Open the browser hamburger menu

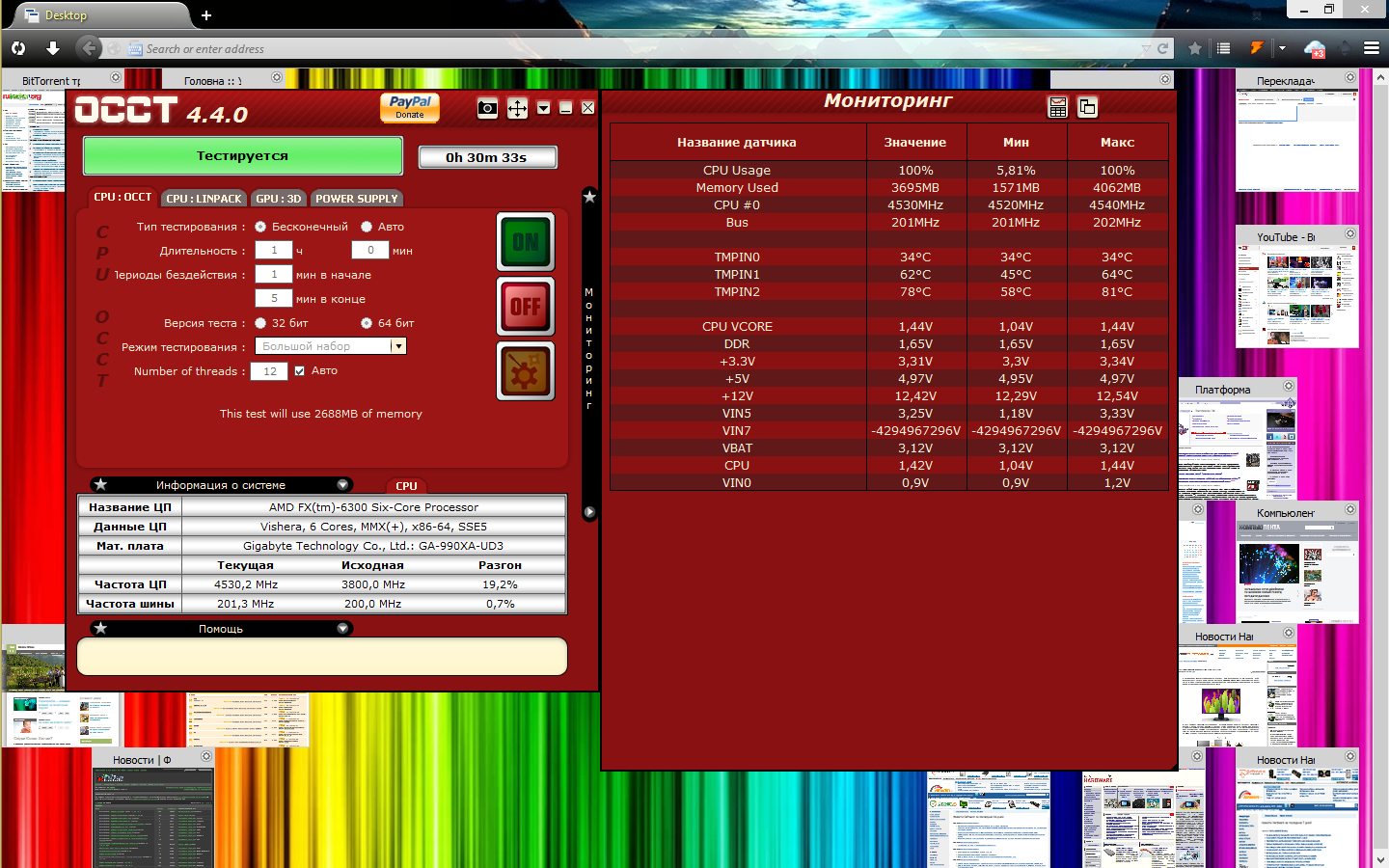(x=1372, y=48)
